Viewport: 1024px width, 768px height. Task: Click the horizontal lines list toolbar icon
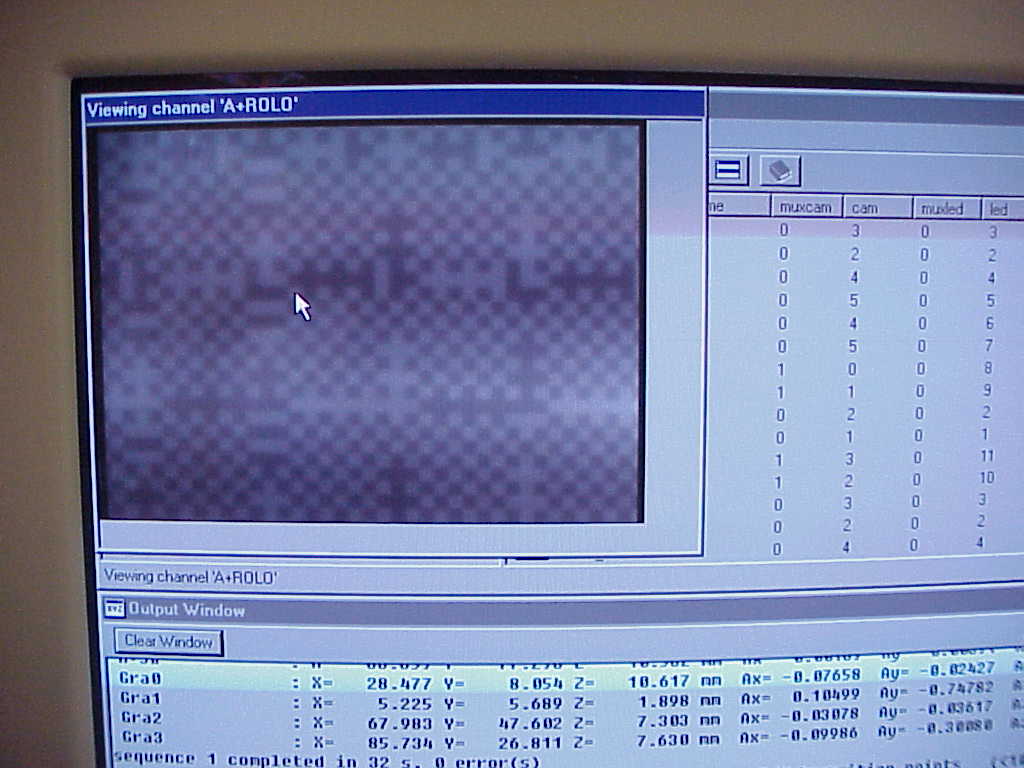pyautogui.click(x=728, y=171)
